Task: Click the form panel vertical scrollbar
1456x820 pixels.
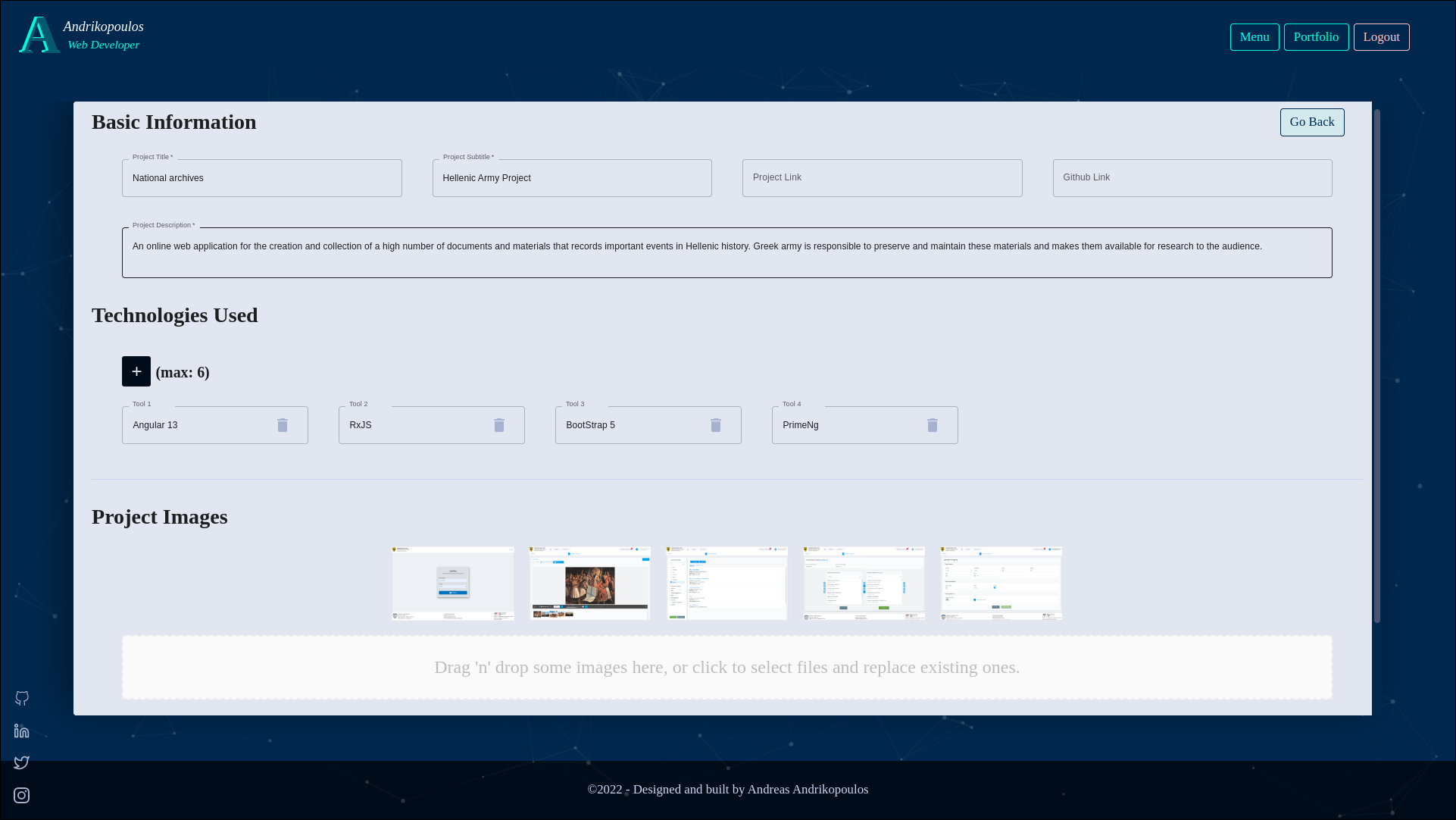Action: point(1376,364)
